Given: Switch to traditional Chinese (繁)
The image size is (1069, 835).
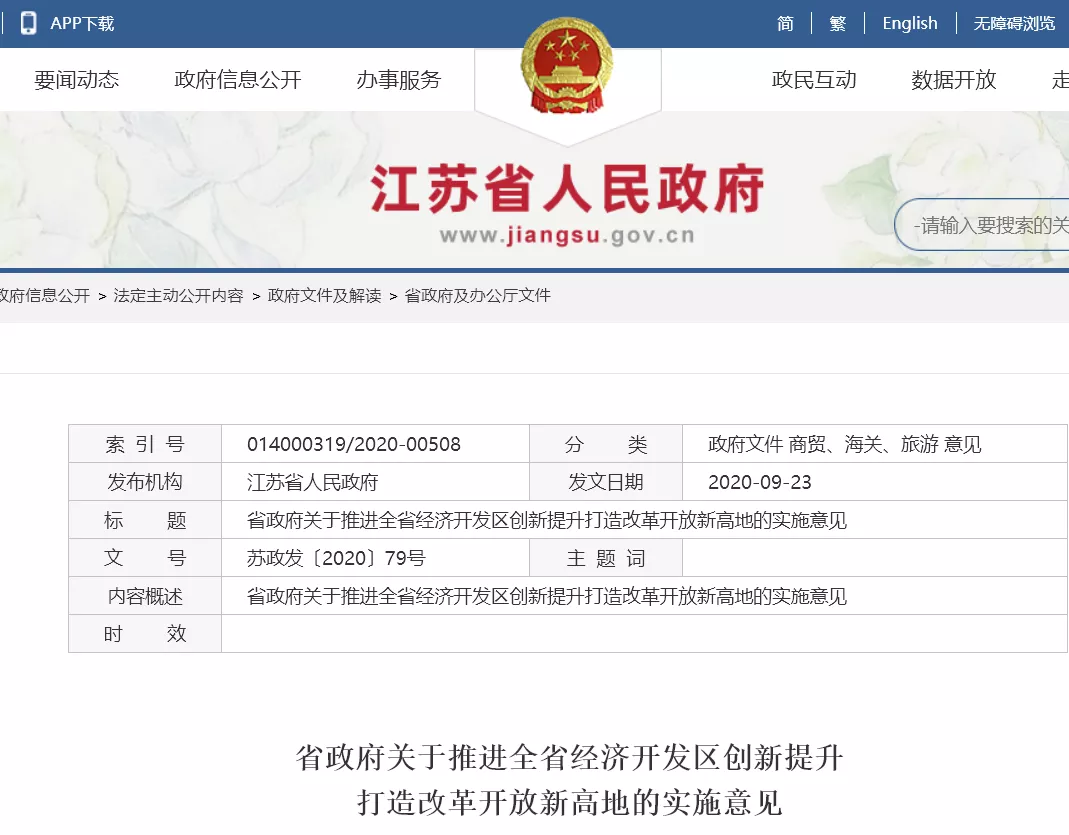Looking at the screenshot, I should coord(837,23).
